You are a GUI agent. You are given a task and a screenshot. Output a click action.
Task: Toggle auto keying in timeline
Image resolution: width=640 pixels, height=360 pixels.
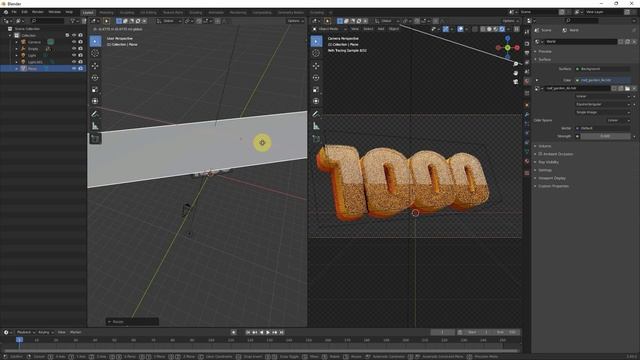click(x=233, y=332)
